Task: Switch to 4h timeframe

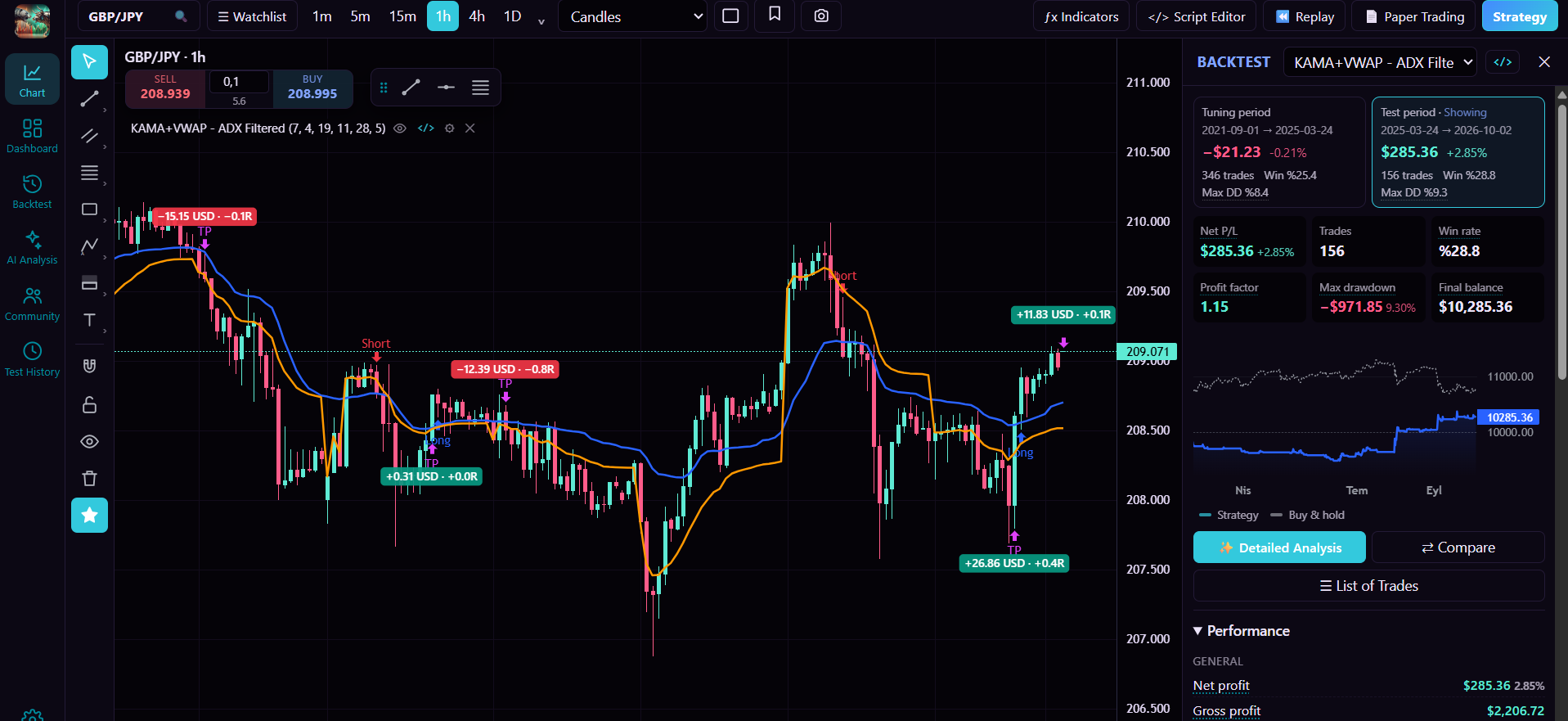Action: tap(477, 16)
